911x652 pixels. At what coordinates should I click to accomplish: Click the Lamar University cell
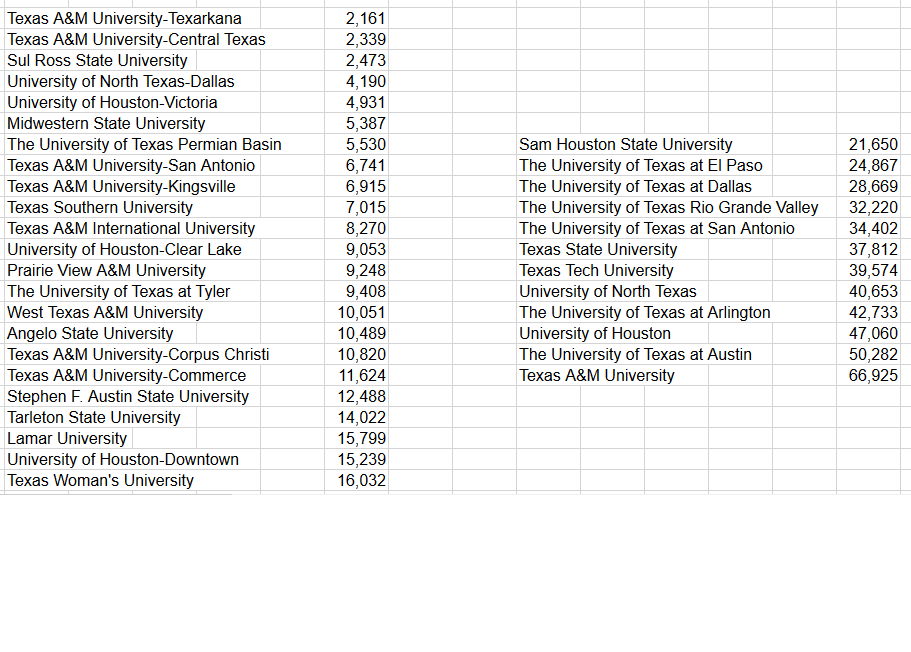[x=67, y=439]
